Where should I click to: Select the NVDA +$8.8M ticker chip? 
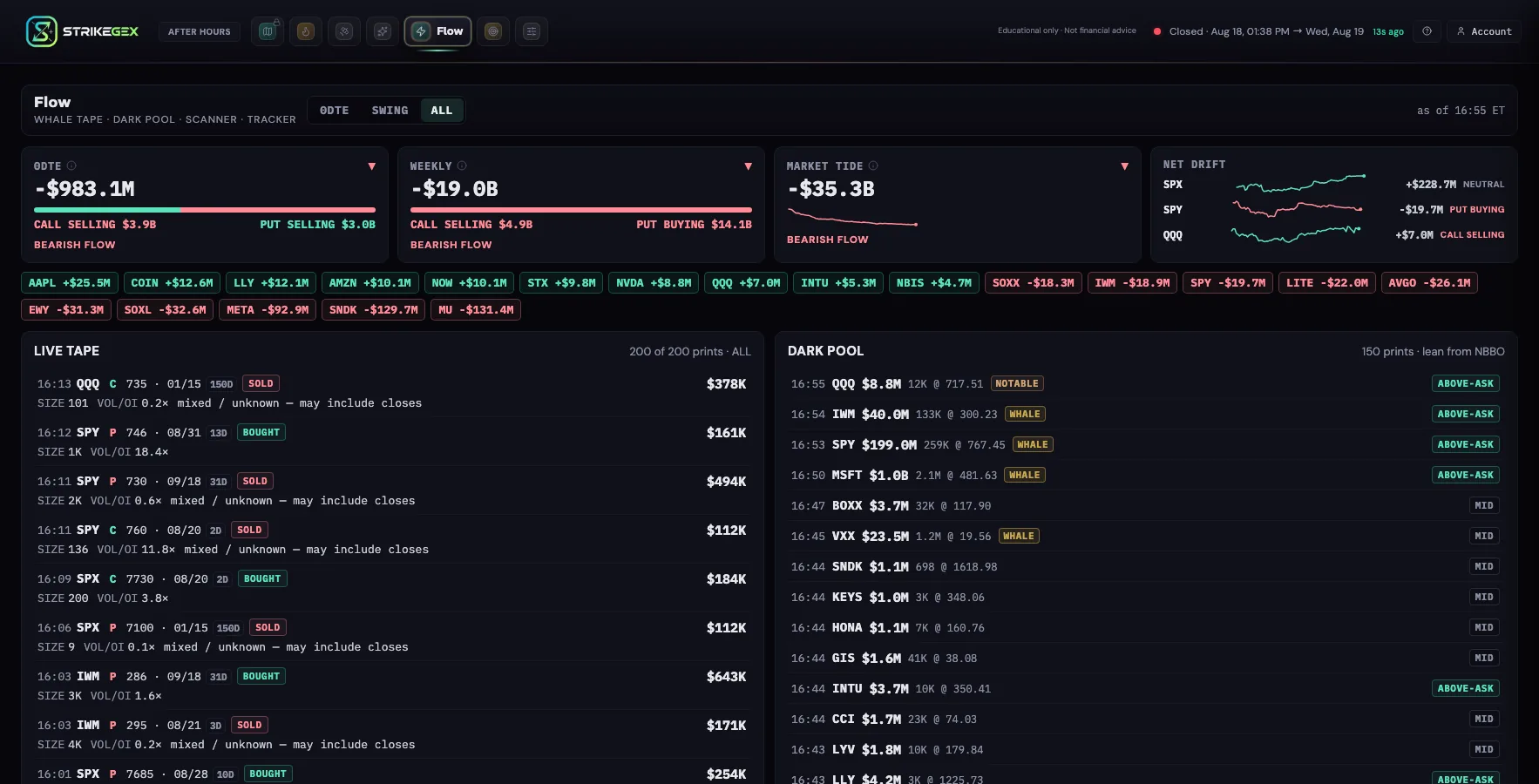point(654,283)
